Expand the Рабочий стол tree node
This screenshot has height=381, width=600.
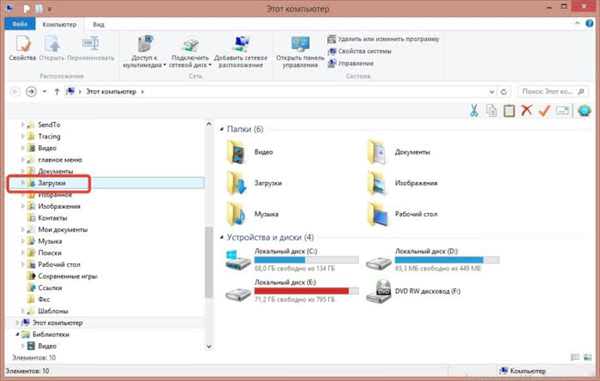click(x=23, y=264)
